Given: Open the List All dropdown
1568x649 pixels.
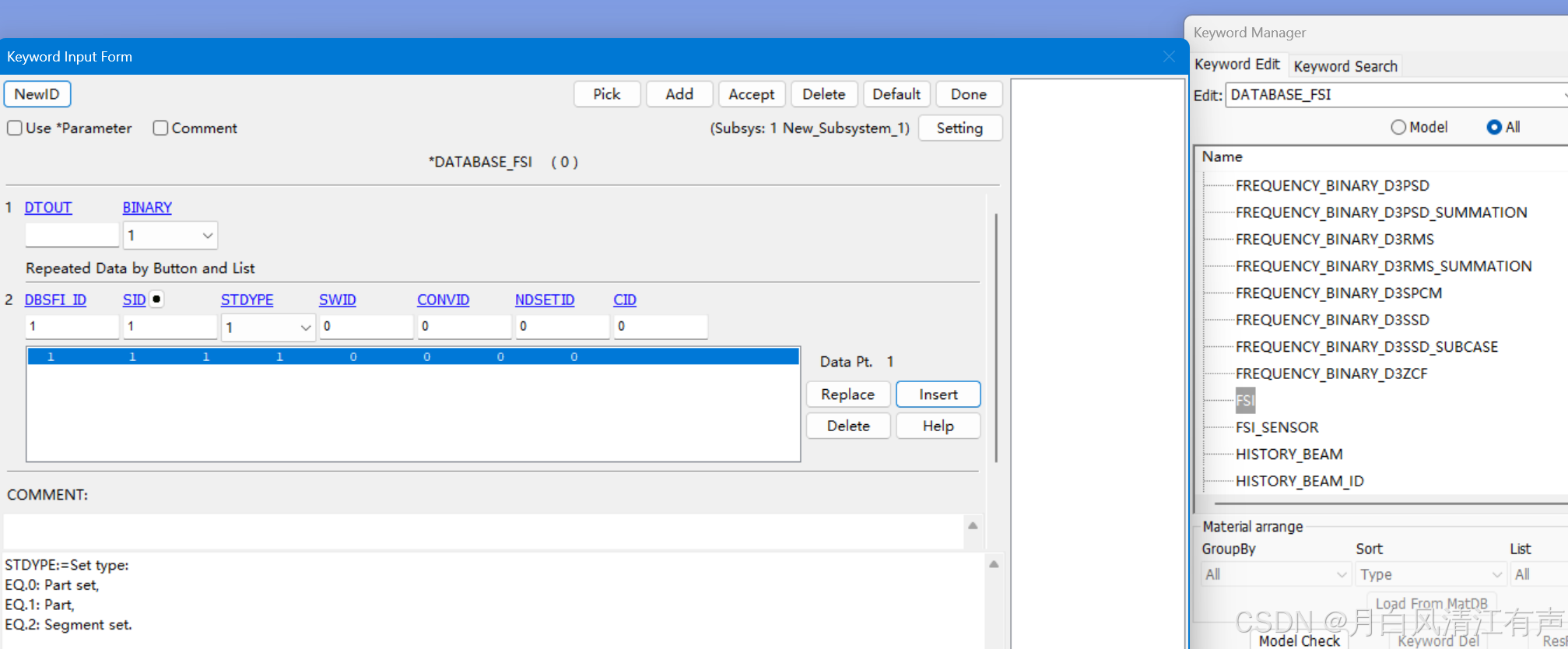Looking at the screenshot, I should pos(1539,574).
